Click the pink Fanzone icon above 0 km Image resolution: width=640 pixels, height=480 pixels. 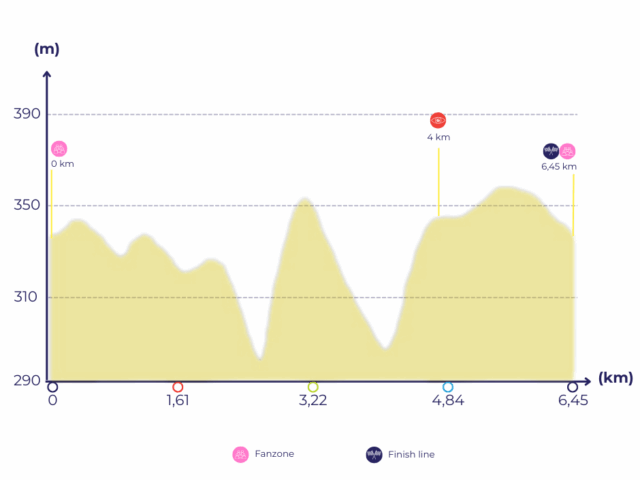pos(59,149)
